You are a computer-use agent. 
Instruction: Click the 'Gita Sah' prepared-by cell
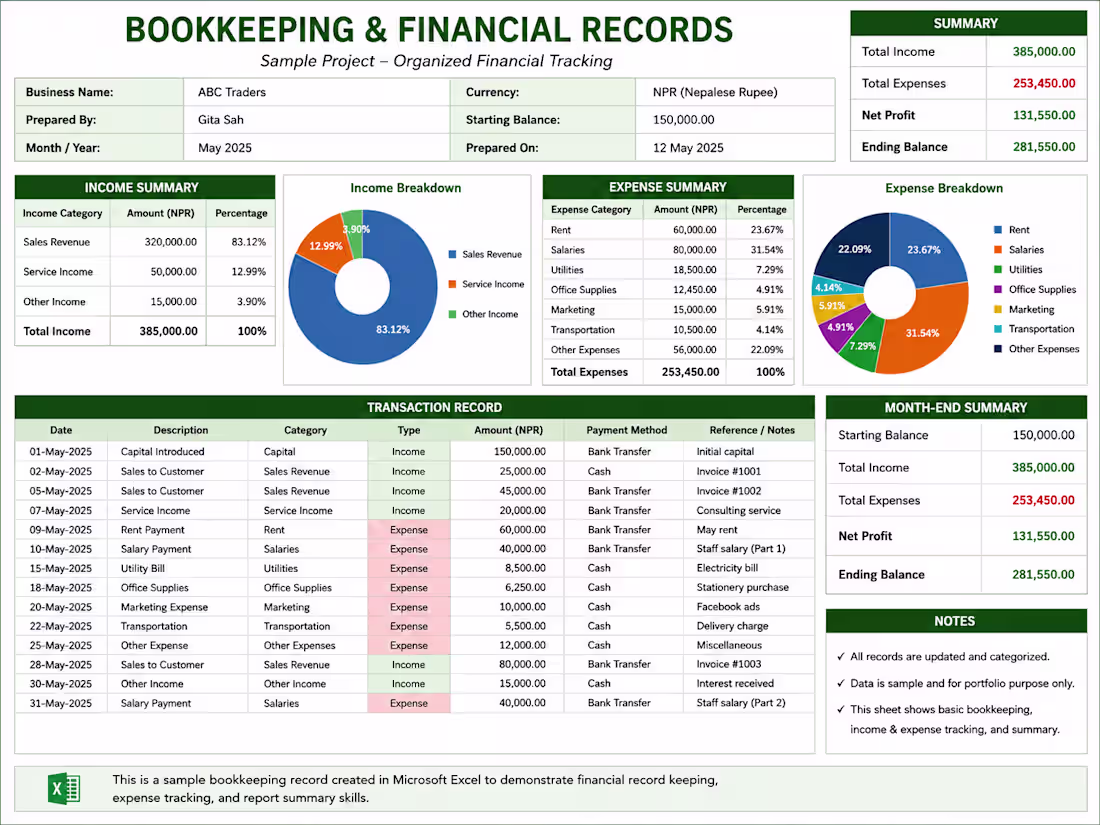click(316, 120)
